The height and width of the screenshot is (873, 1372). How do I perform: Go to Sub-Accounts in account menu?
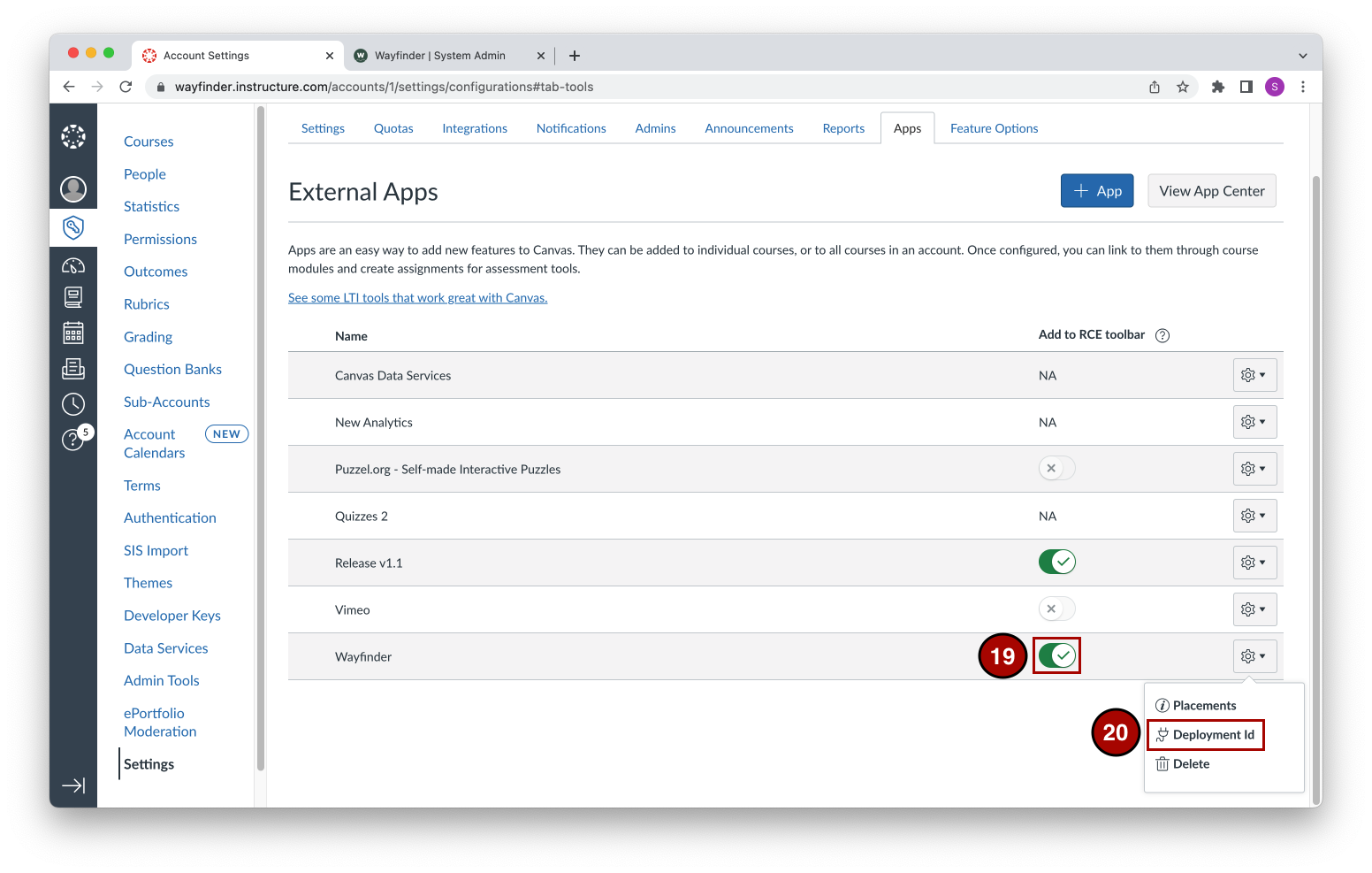[167, 402]
